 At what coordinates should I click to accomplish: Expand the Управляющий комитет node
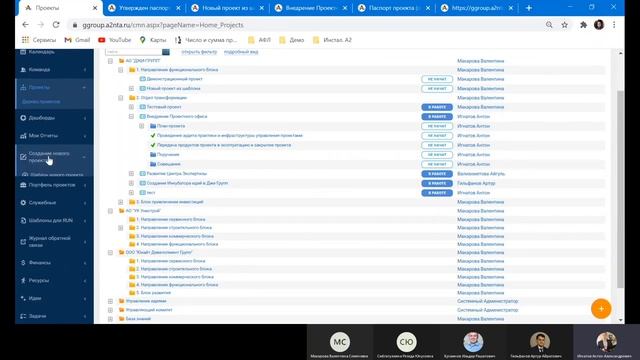click(110, 310)
